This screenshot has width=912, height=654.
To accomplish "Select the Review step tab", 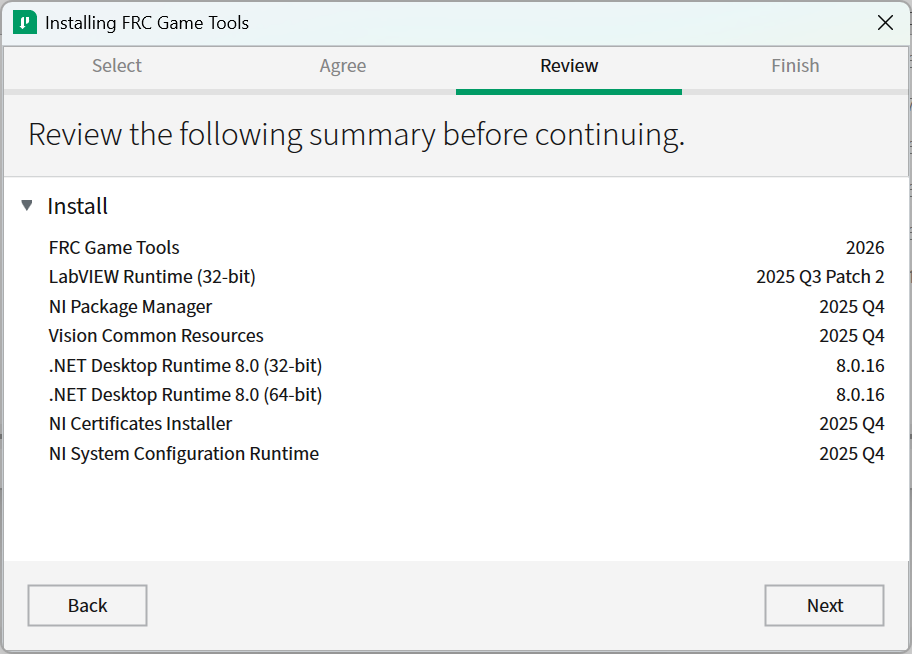I will pyautogui.click(x=568, y=66).
